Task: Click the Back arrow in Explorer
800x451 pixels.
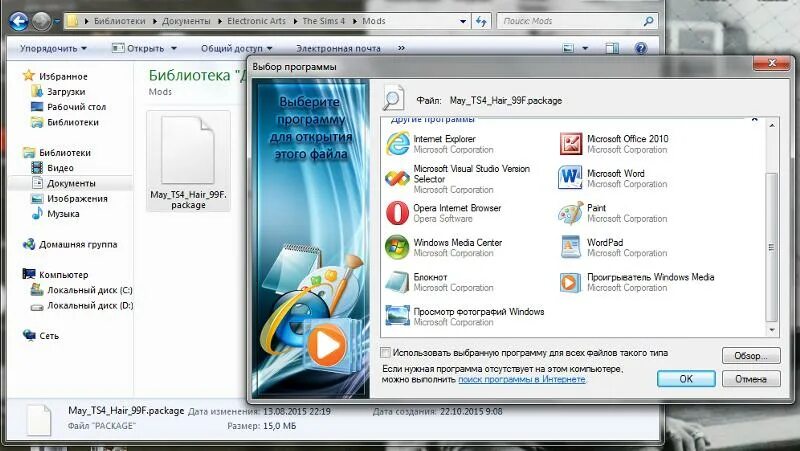Action: [18, 21]
